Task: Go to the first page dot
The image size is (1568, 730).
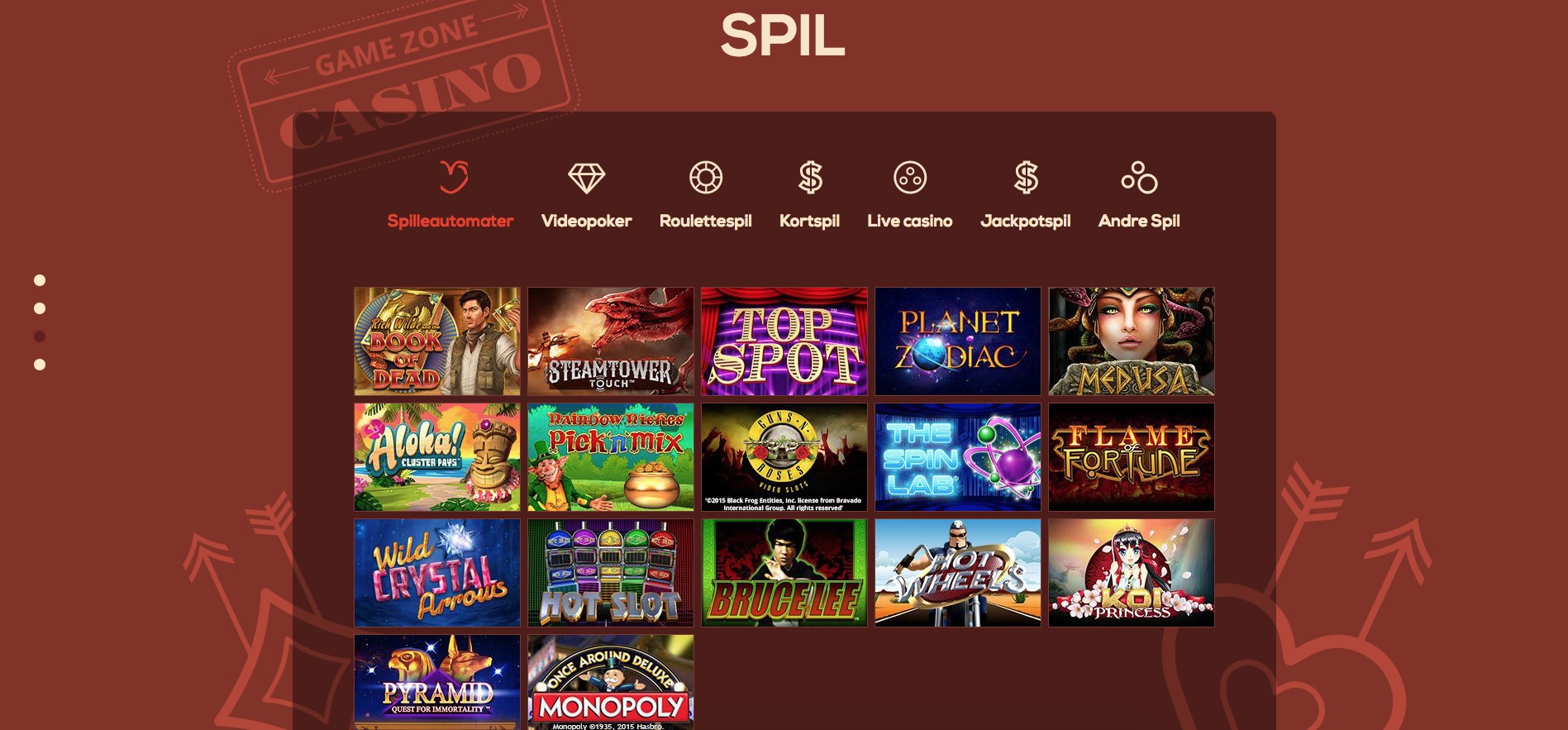Action: [x=40, y=280]
